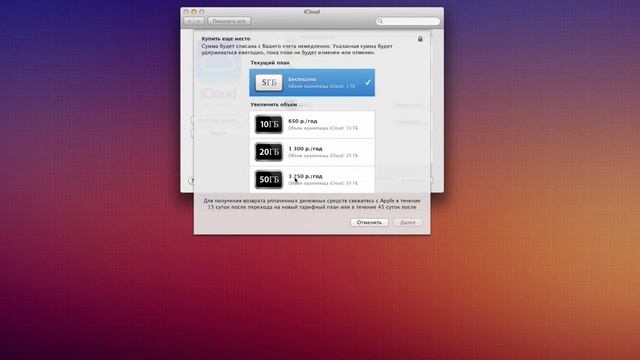The image size is (640, 360).
Task: Select the current free 5 ГБ plan
Action: 312,82
